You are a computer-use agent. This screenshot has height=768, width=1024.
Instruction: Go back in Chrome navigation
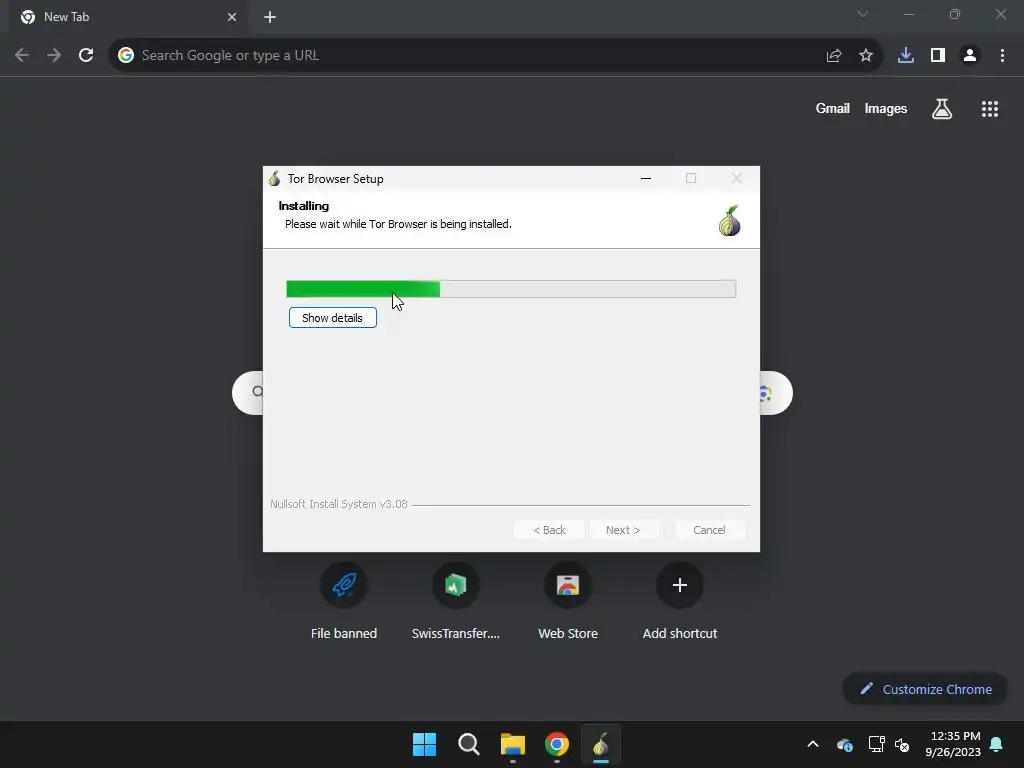[x=22, y=55]
